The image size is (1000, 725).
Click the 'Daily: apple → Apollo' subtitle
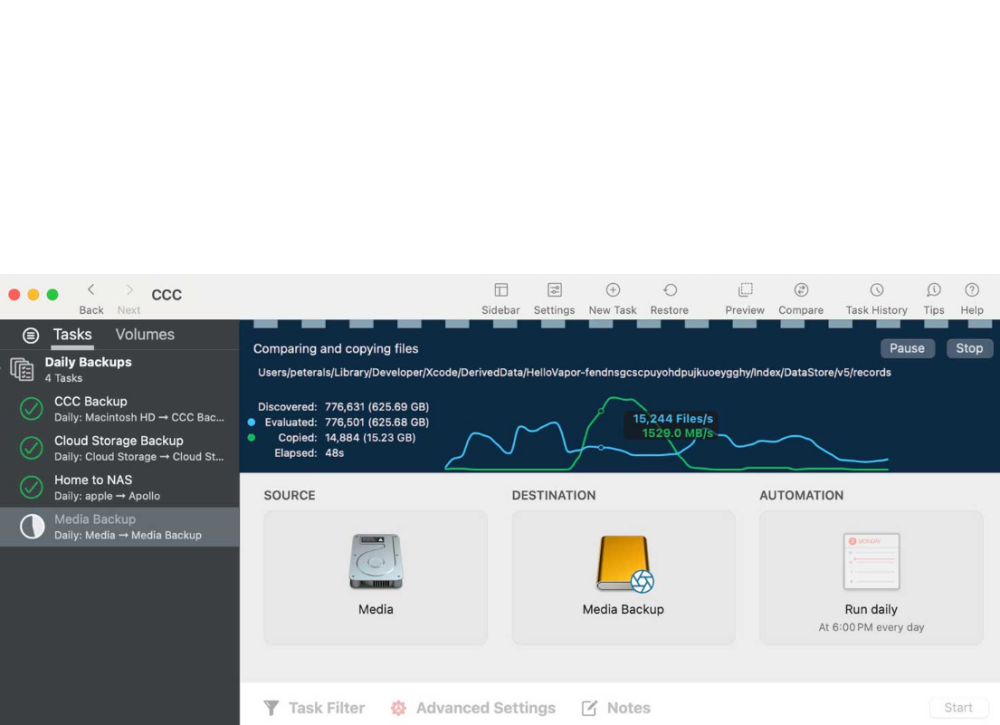[107, 496]
